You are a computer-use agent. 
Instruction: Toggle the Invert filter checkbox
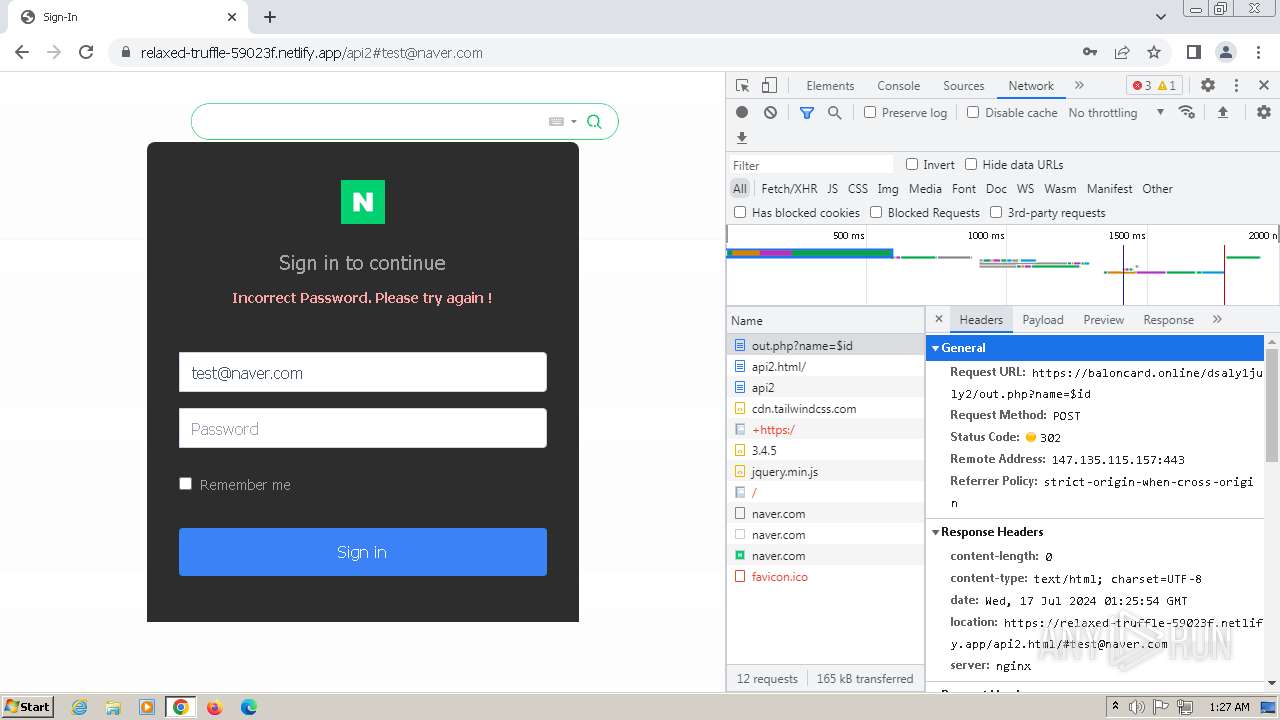(x=912, y=164)
